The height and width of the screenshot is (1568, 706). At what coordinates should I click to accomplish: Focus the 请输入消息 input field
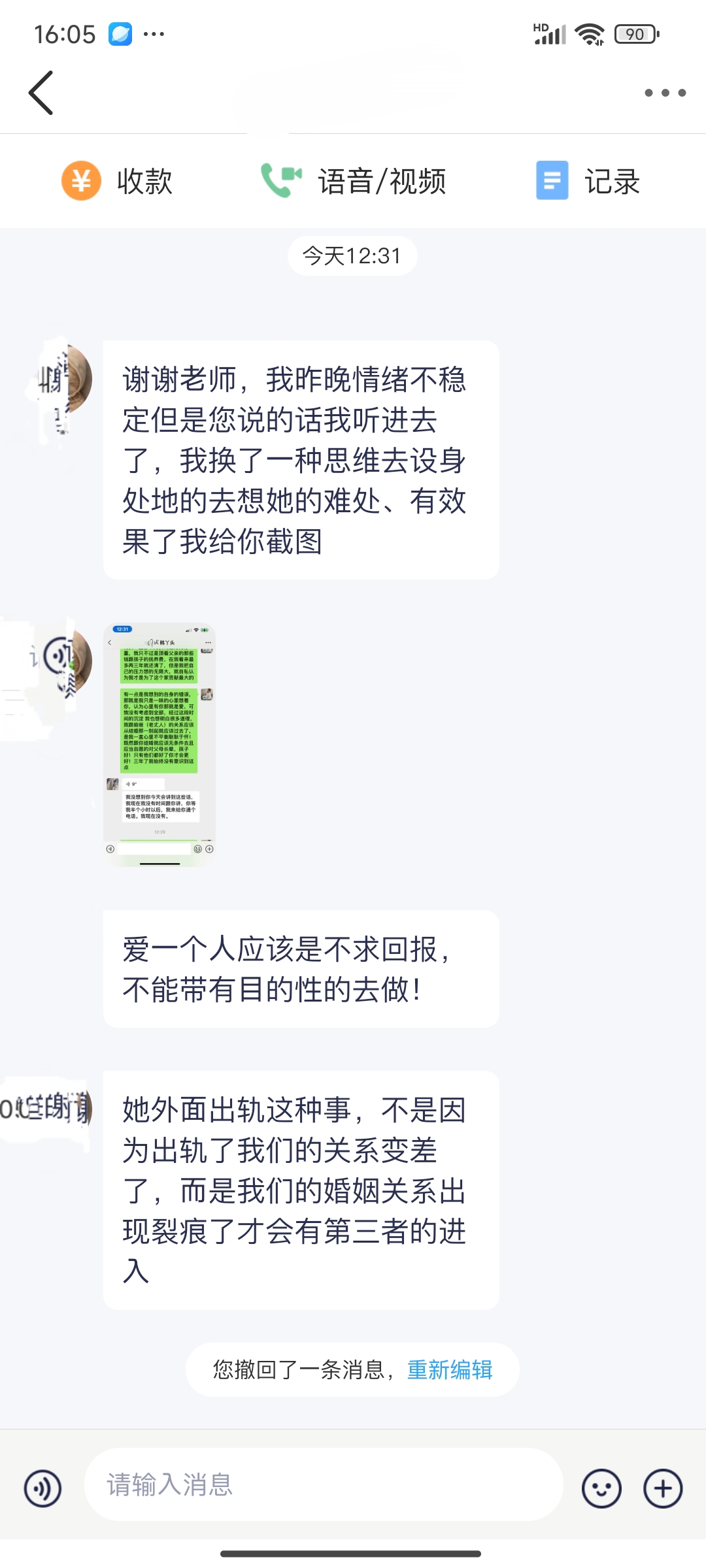click(x=324, y=1484)
